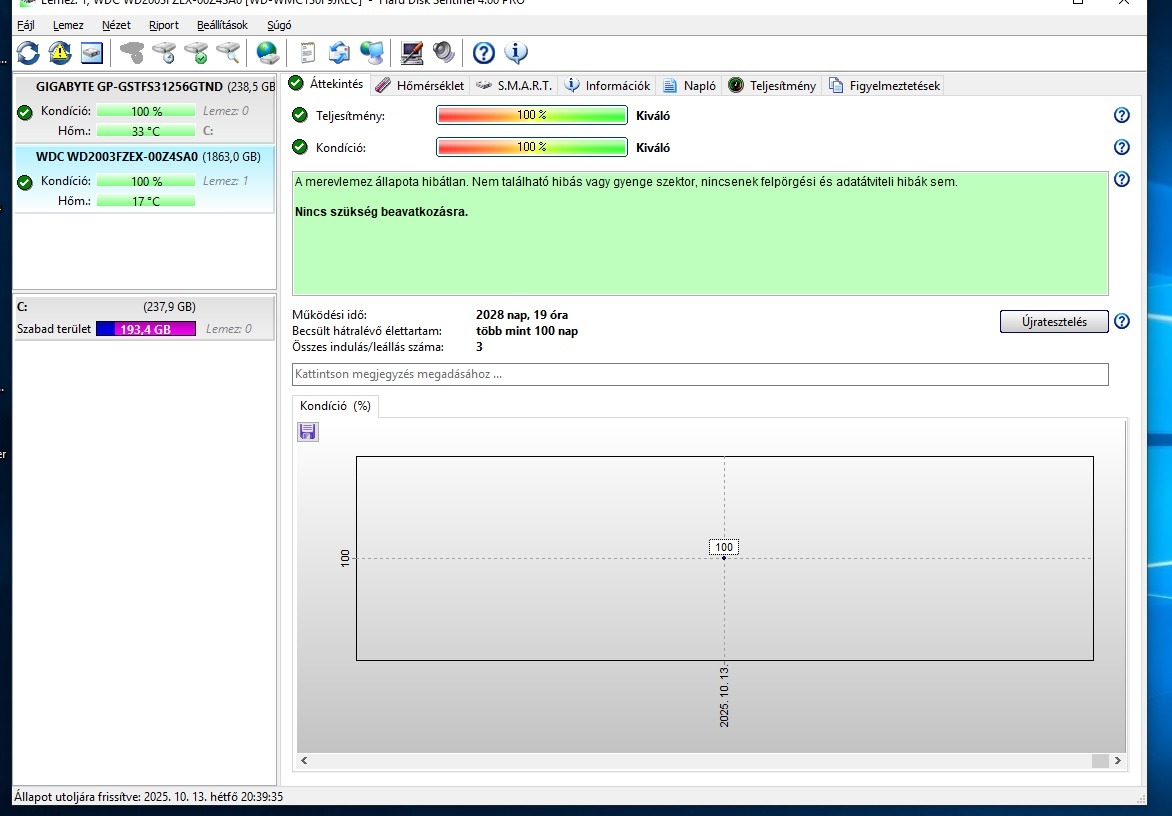Click the globe and monitor network icon
1172x816 pixels.
pos(371,52)
